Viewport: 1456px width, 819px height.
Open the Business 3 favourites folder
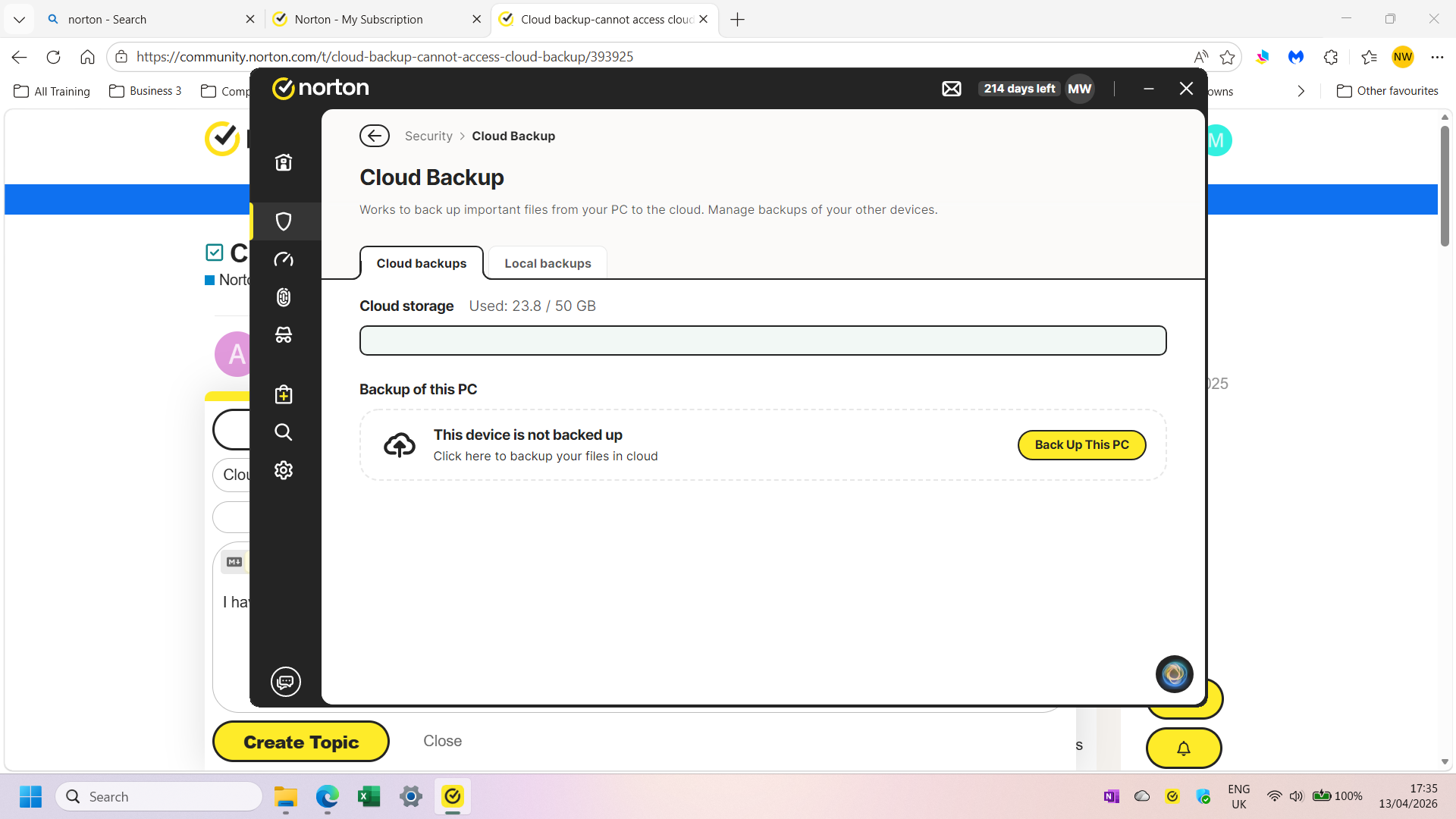(146, 91)
